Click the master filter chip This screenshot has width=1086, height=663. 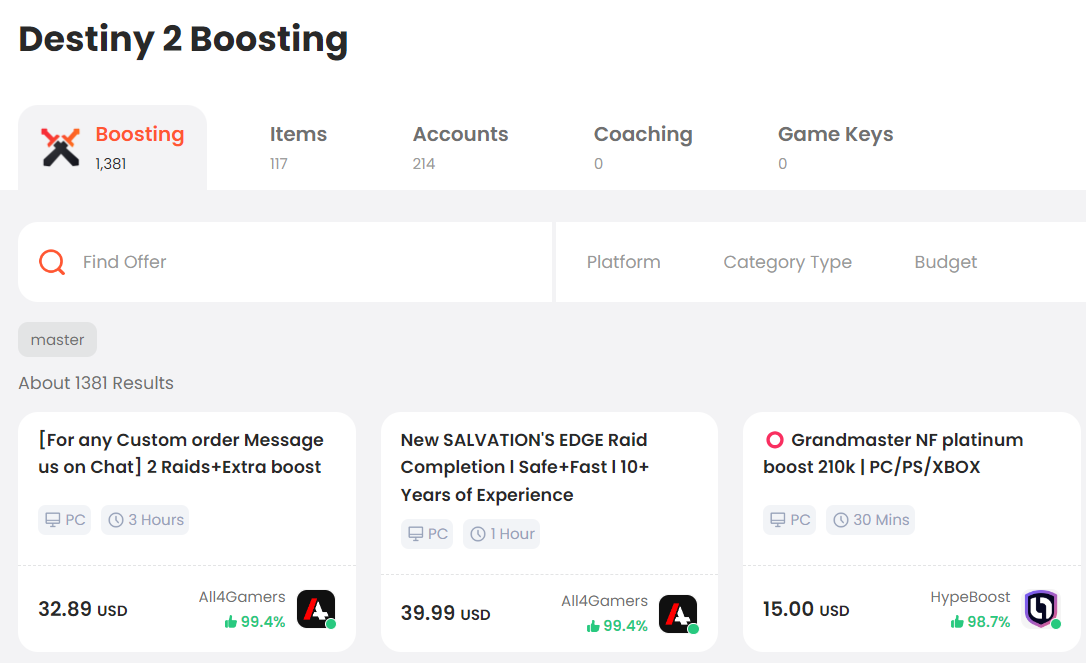click(57, 339)
